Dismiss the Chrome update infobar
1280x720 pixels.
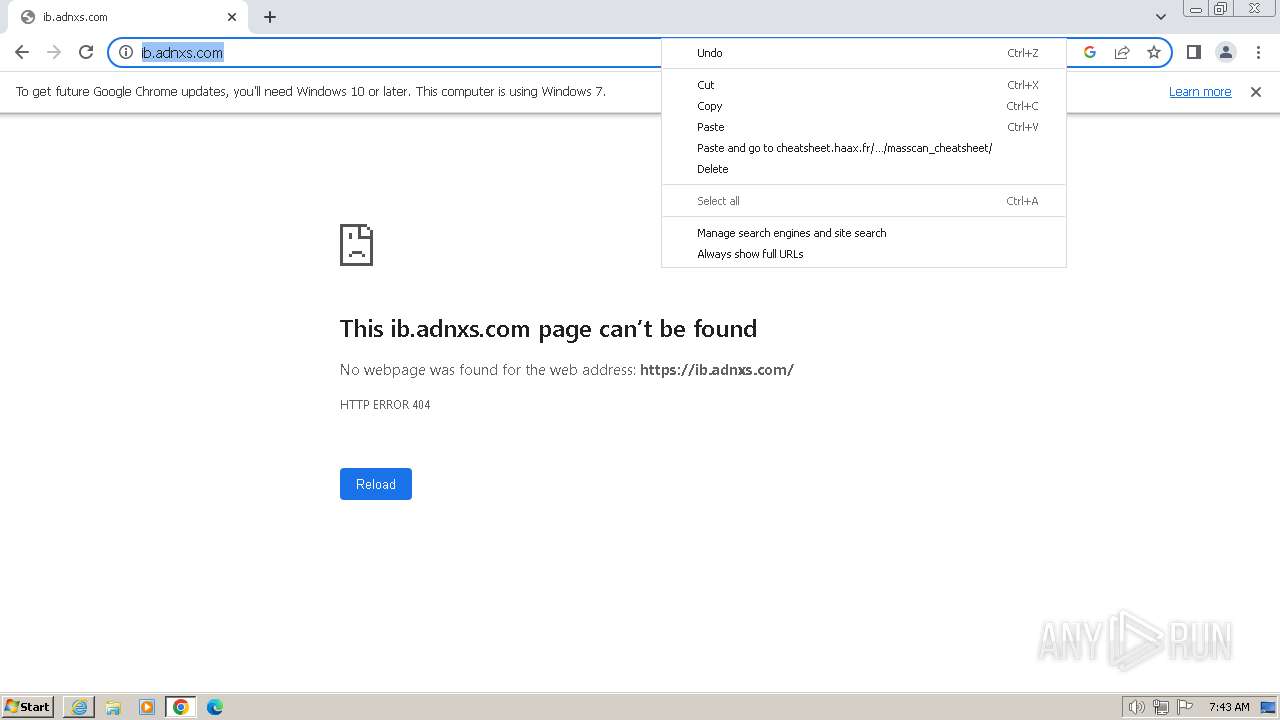[1256, 92]
